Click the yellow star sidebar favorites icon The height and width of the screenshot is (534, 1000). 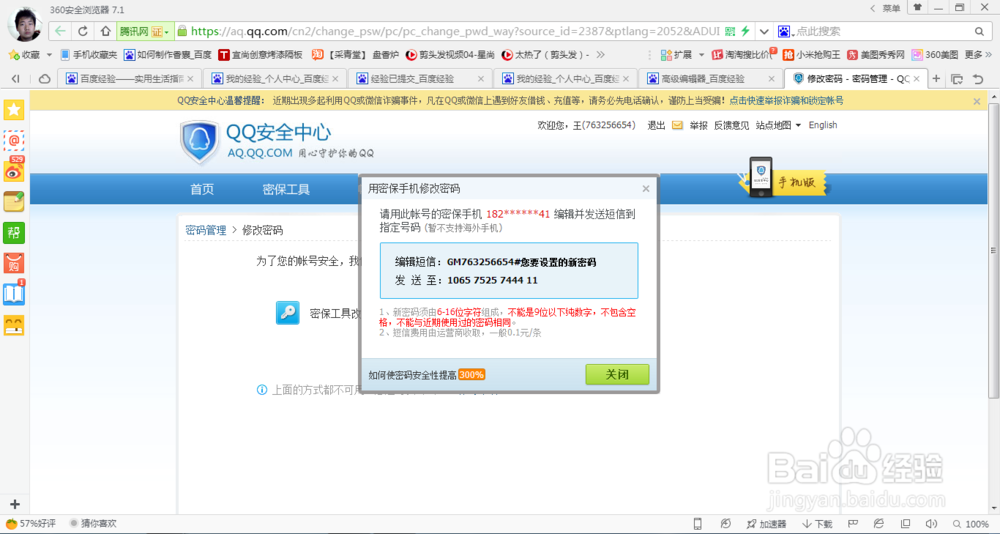coord(14,110)
